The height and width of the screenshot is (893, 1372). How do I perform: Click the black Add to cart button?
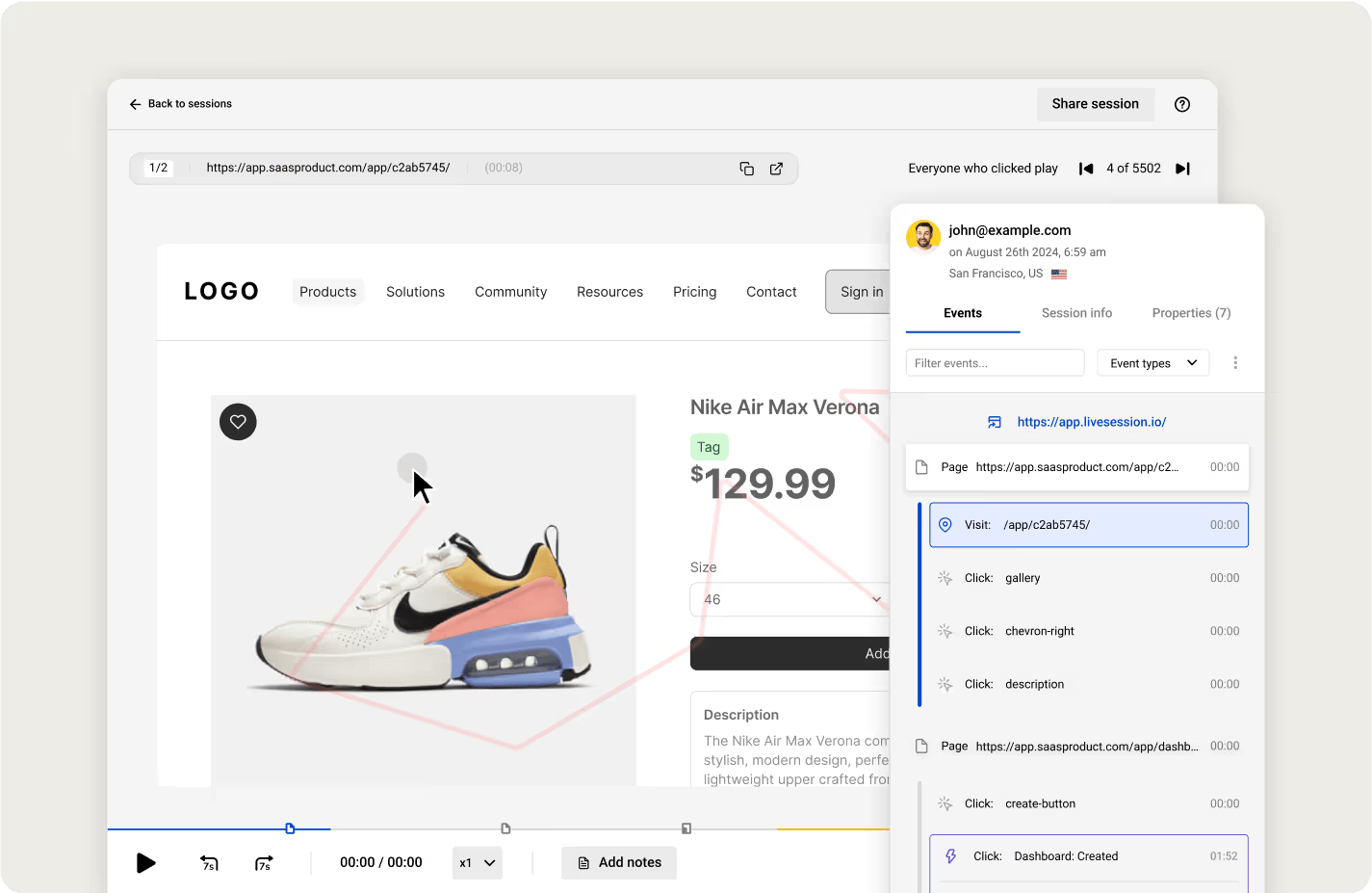[790, 654]
